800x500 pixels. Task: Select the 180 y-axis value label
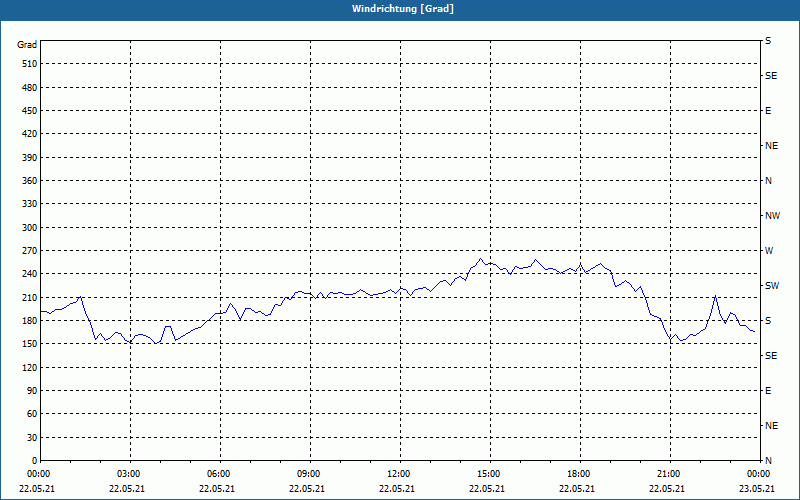[30, 321]
